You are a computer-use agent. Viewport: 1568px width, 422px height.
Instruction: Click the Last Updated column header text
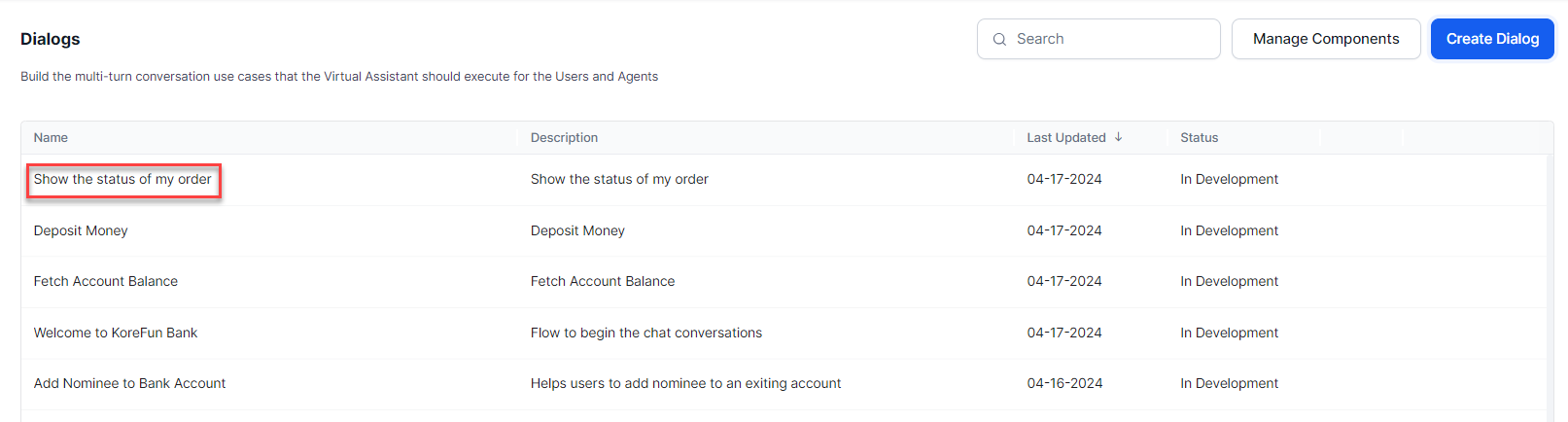pyautogui.click(x=1065, y=138)
